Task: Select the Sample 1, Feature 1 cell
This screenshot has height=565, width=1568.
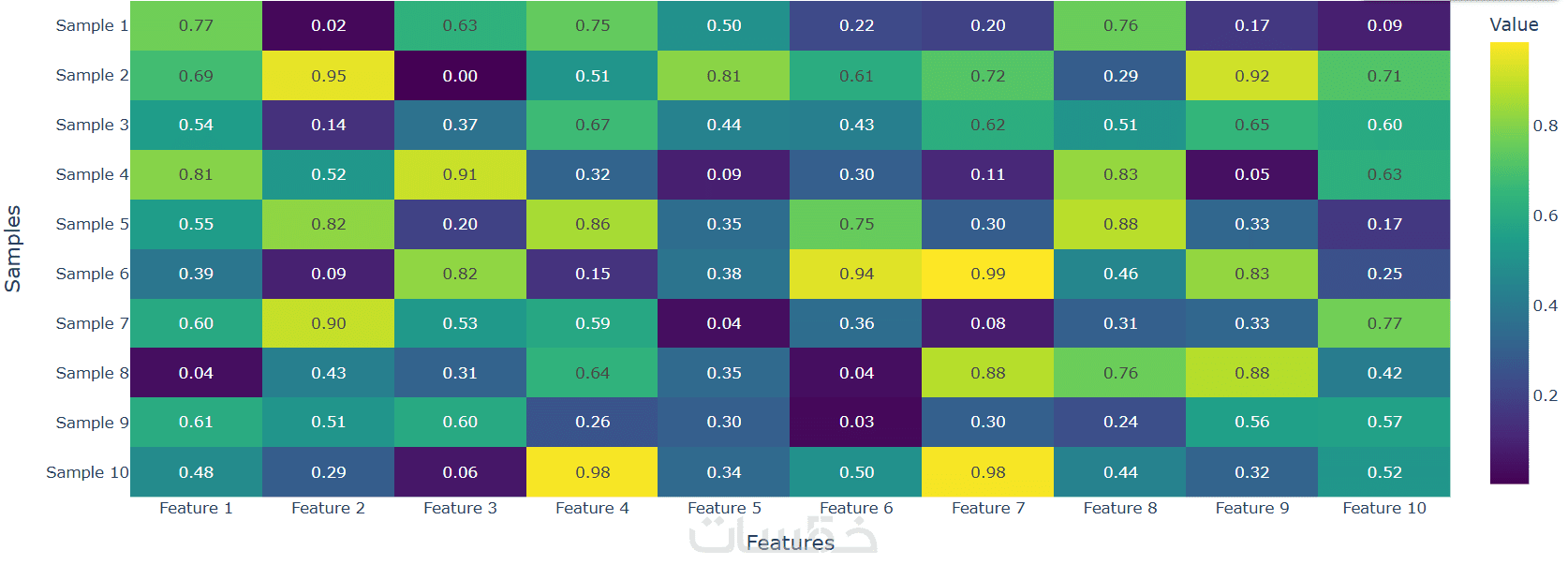Action: point(196,25)
